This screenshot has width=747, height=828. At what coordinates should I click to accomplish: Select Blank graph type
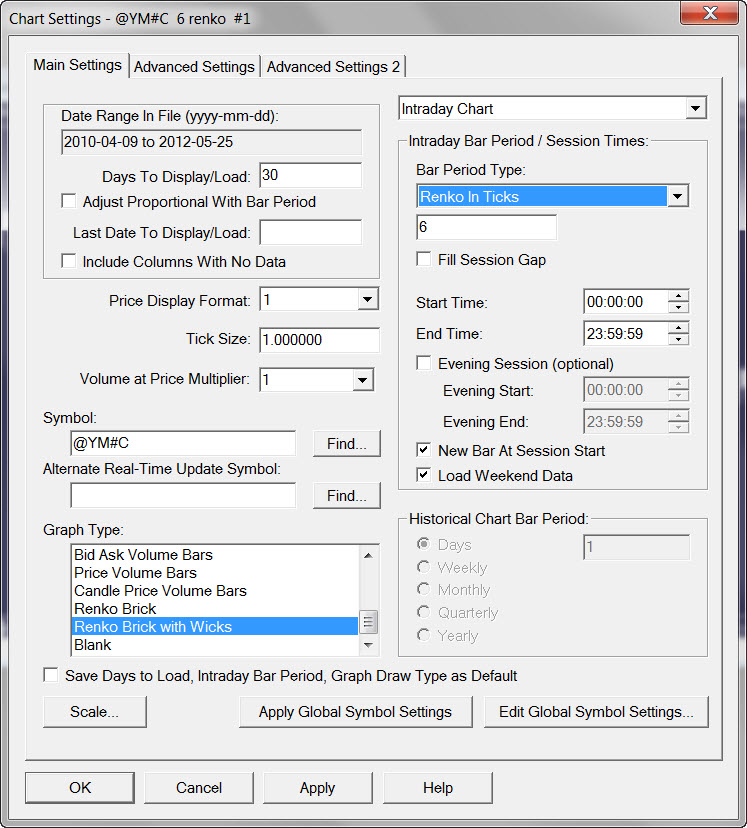(x=214, y=645)
